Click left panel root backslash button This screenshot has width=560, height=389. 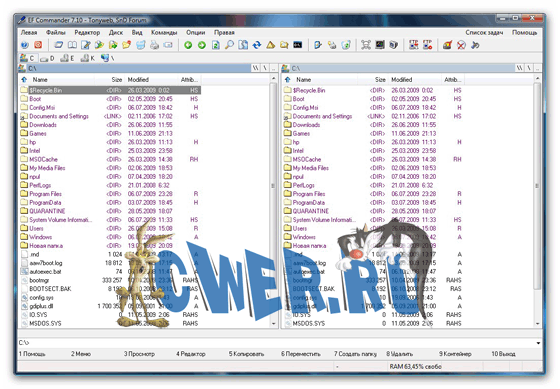coord(265,68)
